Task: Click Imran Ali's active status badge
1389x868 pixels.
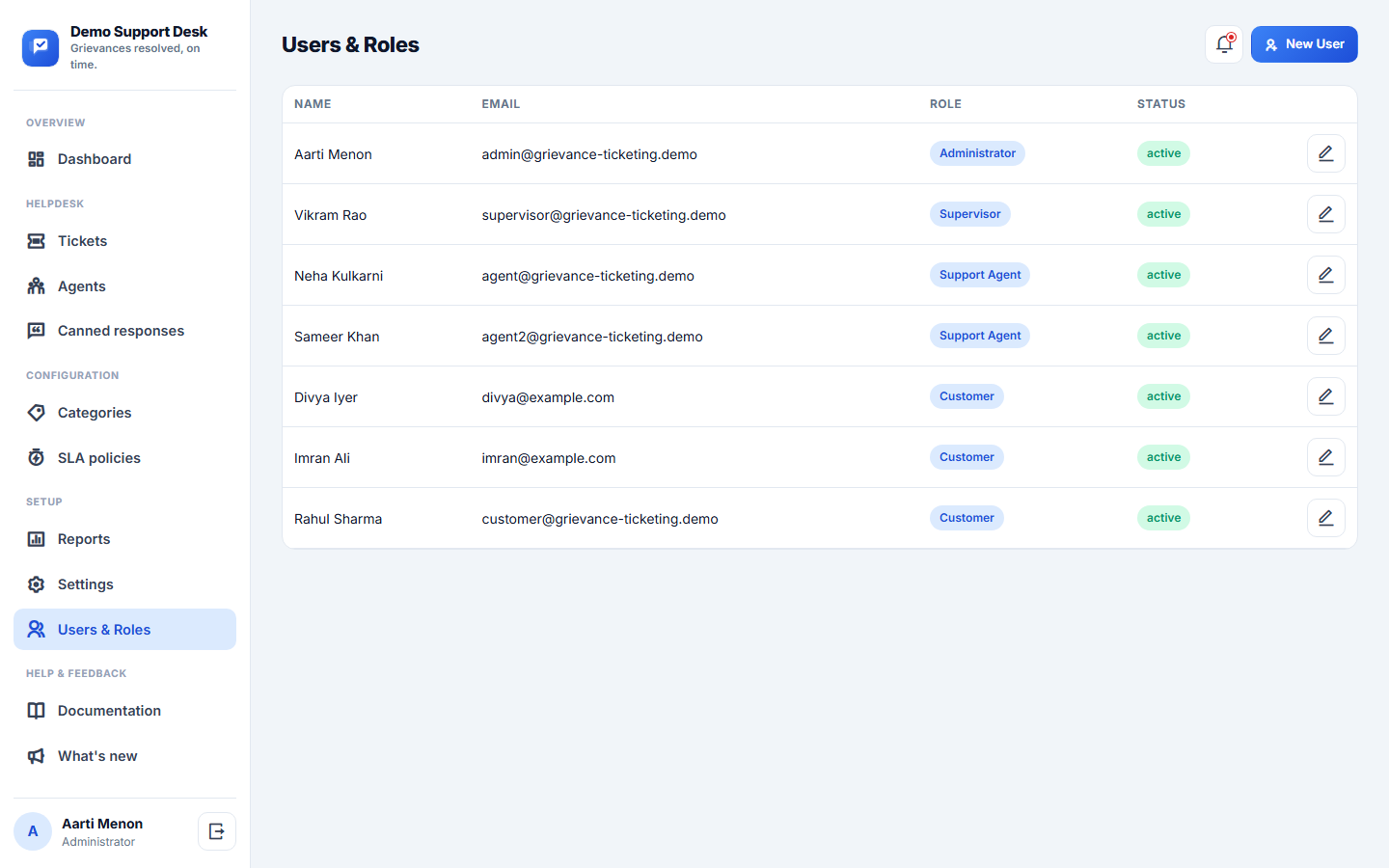Action: click(x=1163, y=457)
